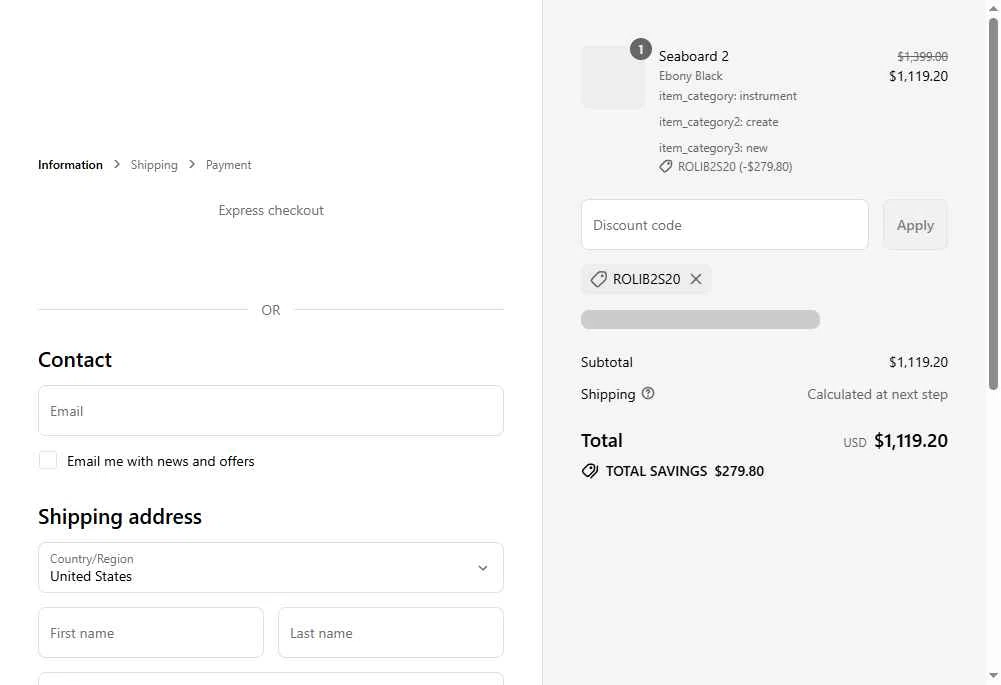Open the Country/Region dropdown
1001x685 pixels.
tap(271, 568)
